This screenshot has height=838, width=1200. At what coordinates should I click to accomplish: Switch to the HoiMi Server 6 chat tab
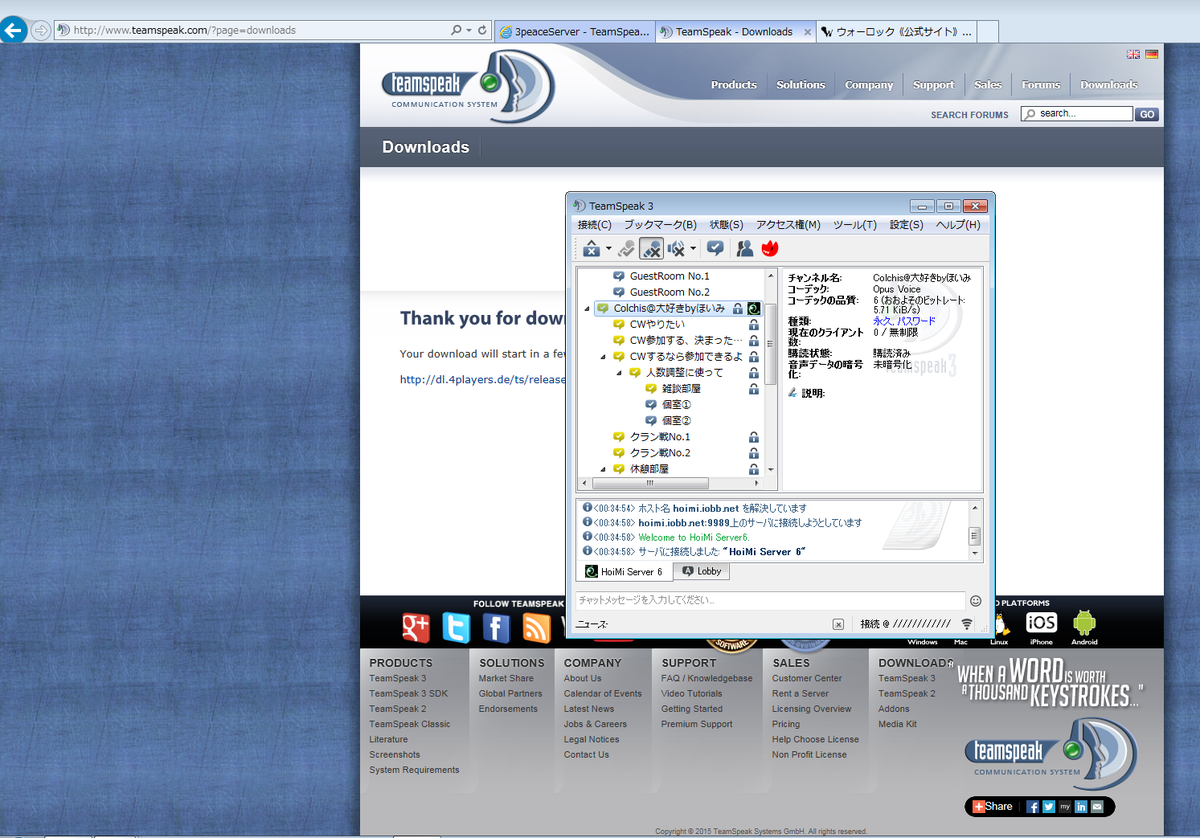click(x=624, y=572)
